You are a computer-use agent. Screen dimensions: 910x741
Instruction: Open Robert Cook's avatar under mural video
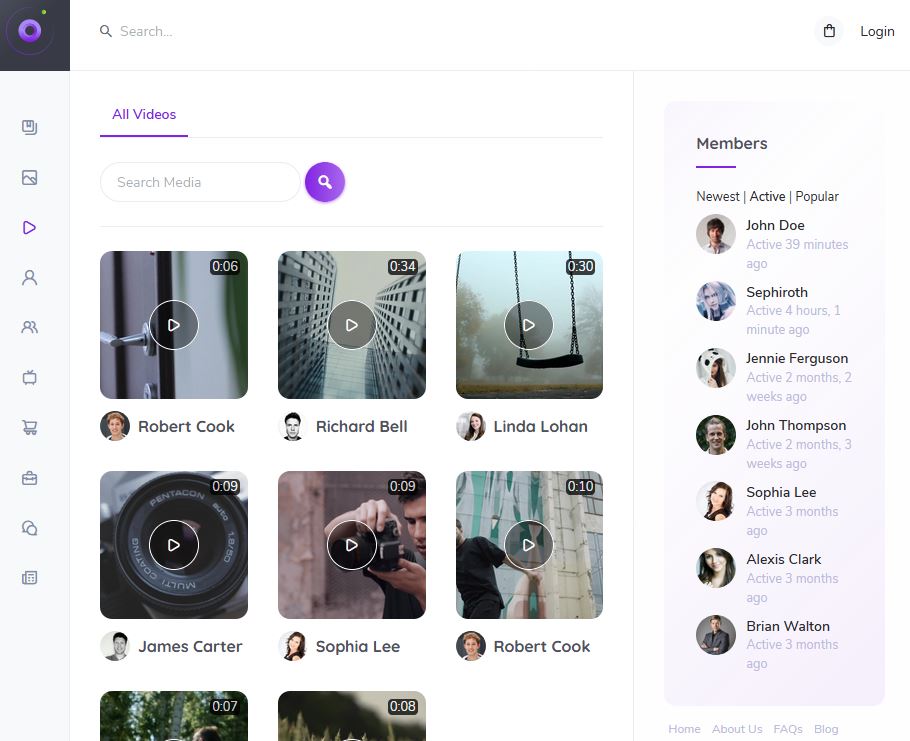471,646
